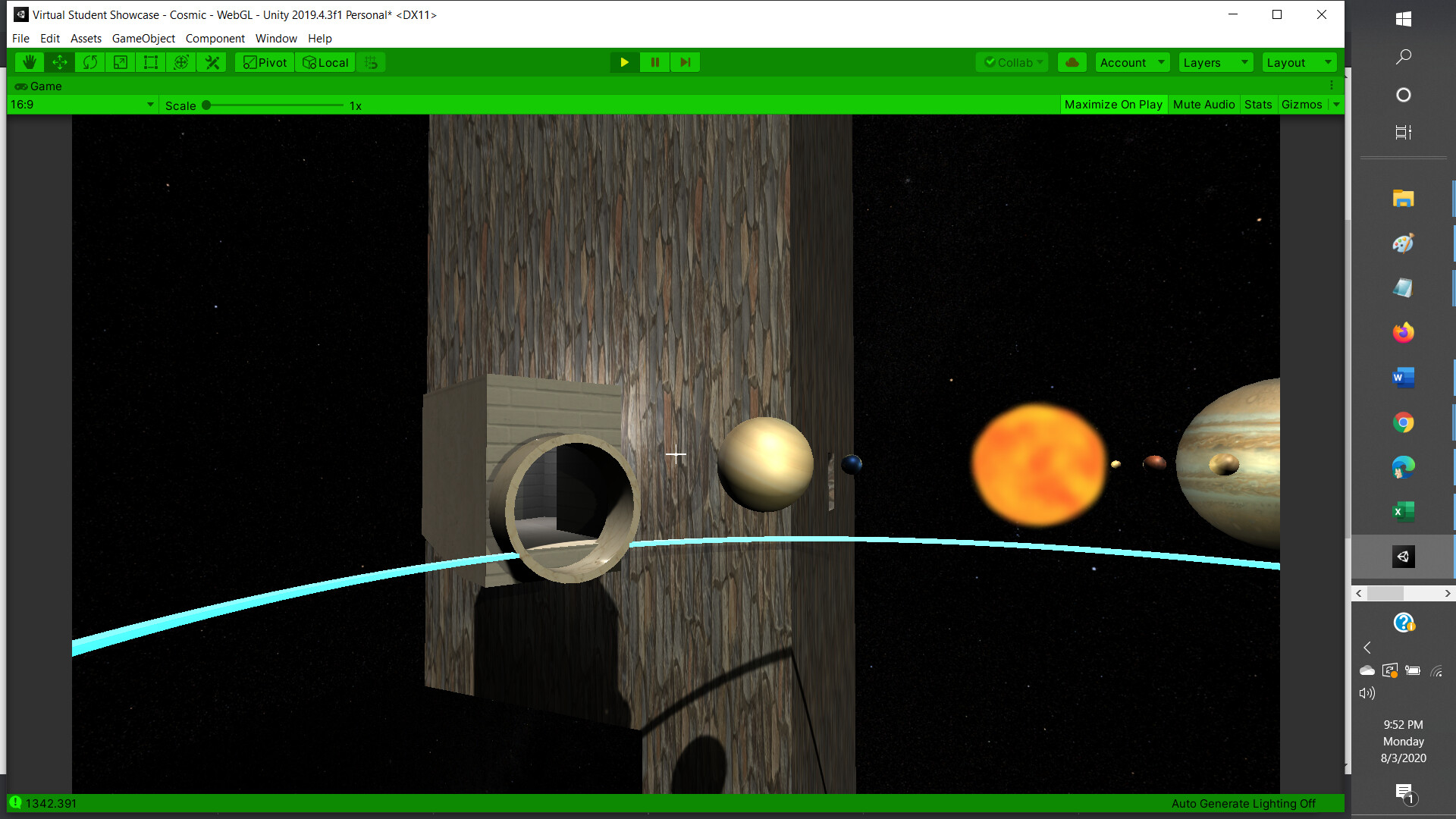Viewport: 1456px width, 819px height.
Task: Enable Maximize On Play
Action: point(1113,104)
